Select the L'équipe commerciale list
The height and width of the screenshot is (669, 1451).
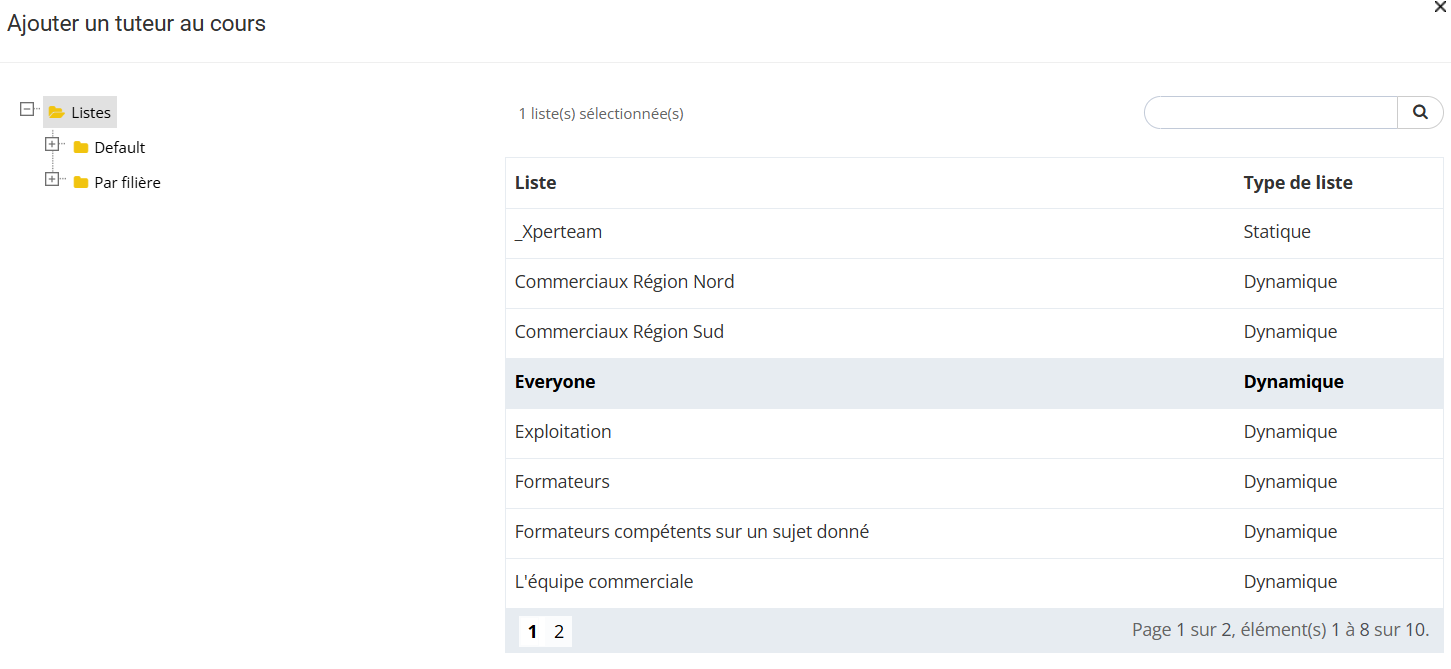(603, 582)
